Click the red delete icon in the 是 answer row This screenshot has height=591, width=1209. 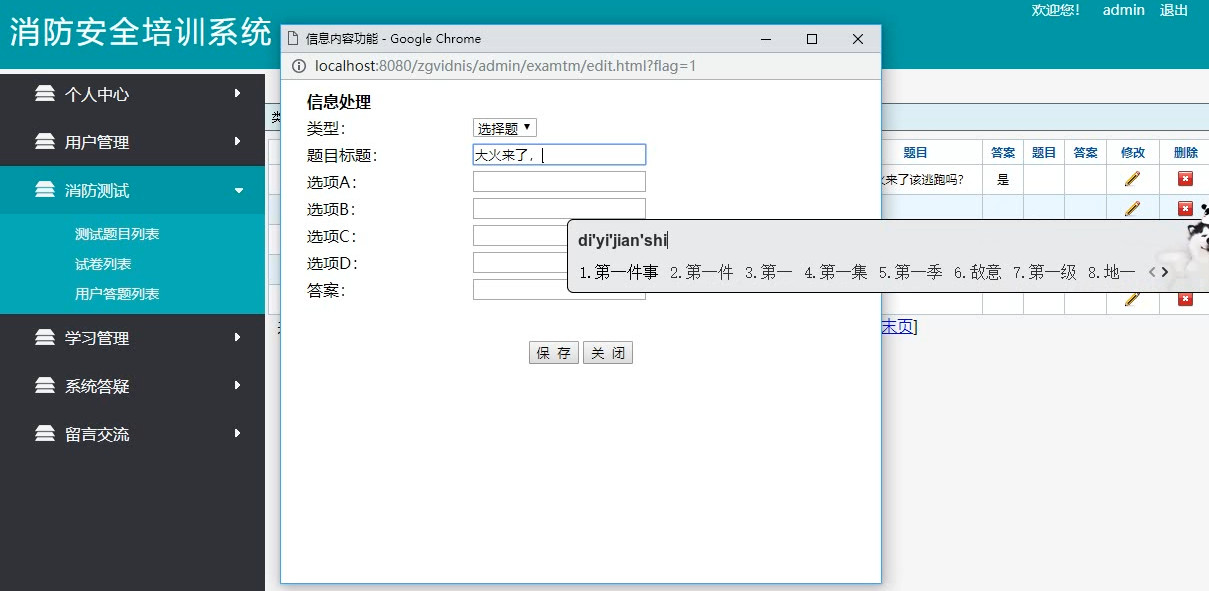pyautogui.click(x=1185, y=179)
